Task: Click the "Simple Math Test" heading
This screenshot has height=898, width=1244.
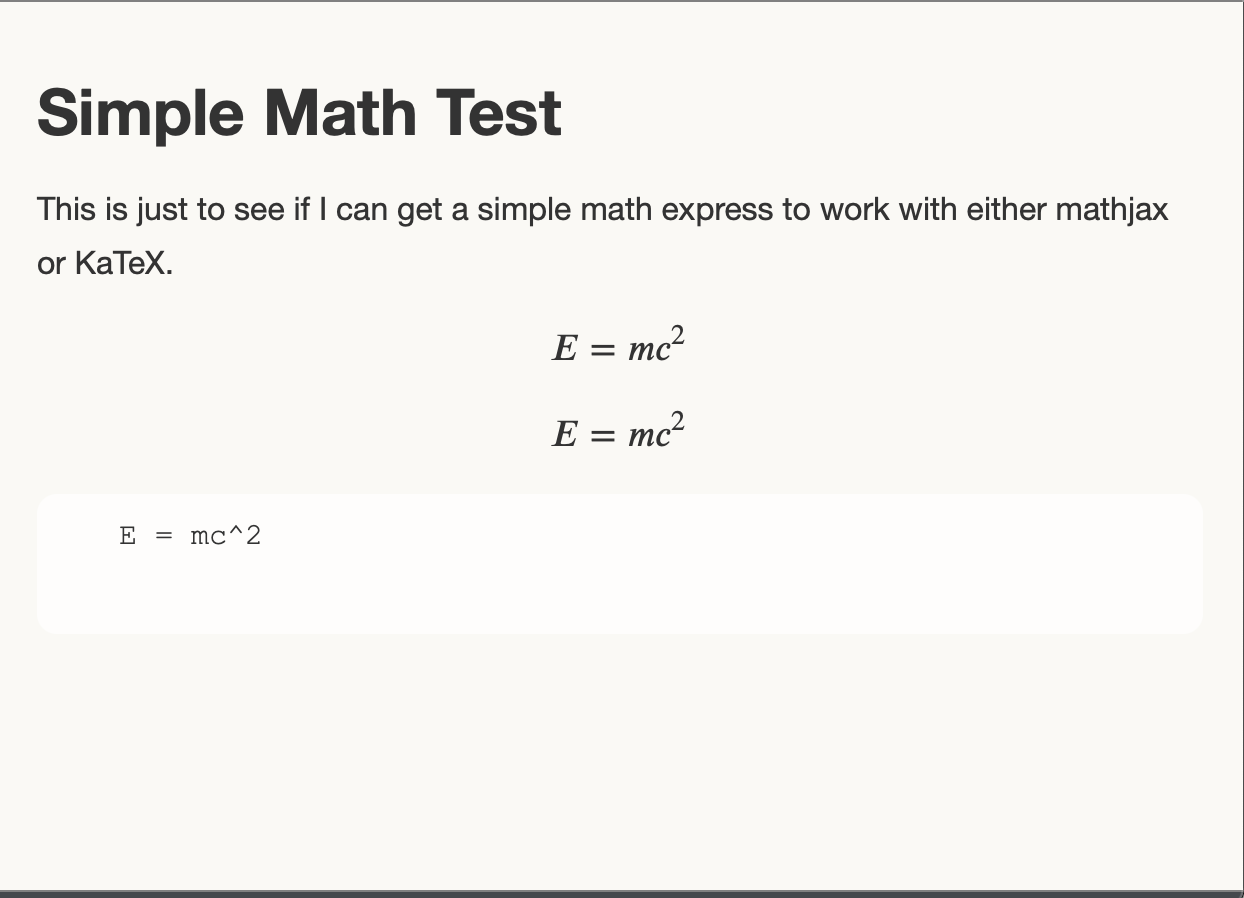Action: click(299, 112)
